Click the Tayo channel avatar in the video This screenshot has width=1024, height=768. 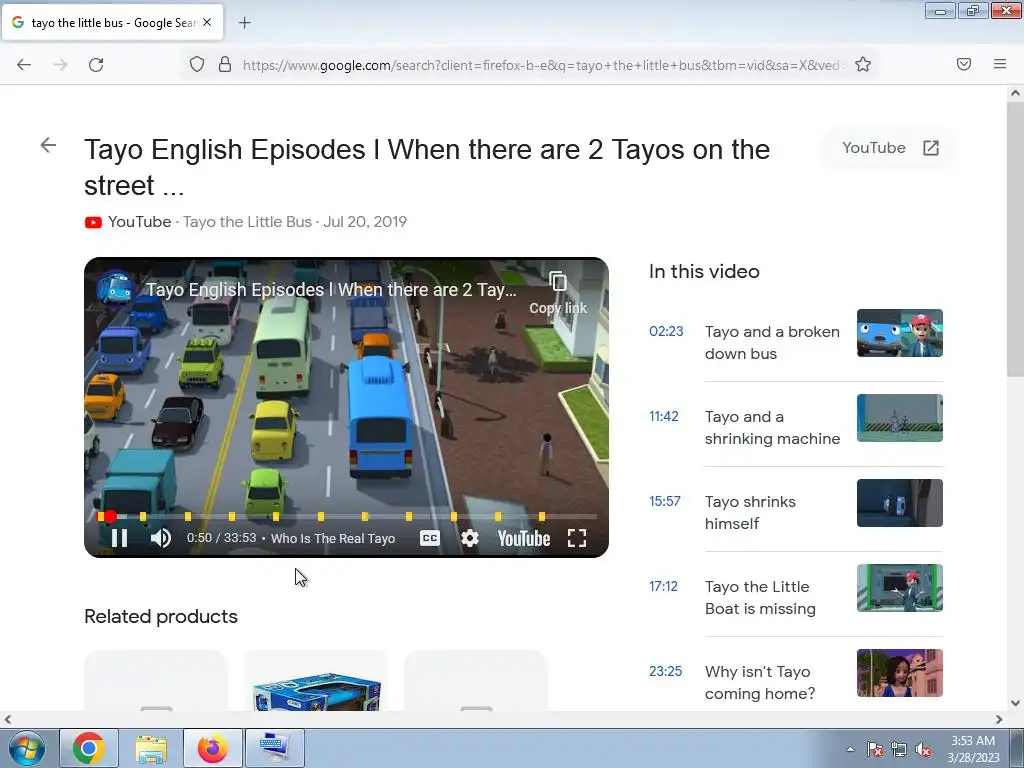tap(116, 288)
